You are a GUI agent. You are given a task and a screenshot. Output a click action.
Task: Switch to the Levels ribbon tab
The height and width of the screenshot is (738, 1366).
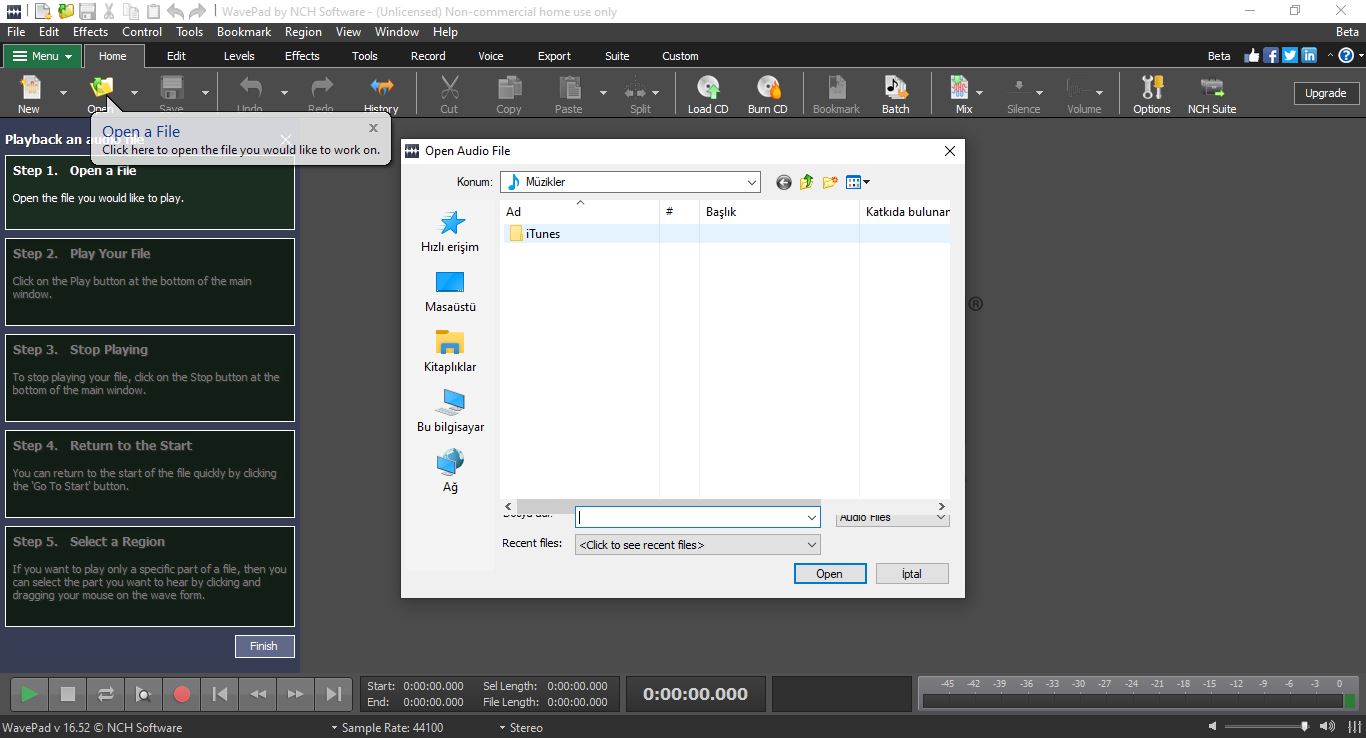pos(239,56)
